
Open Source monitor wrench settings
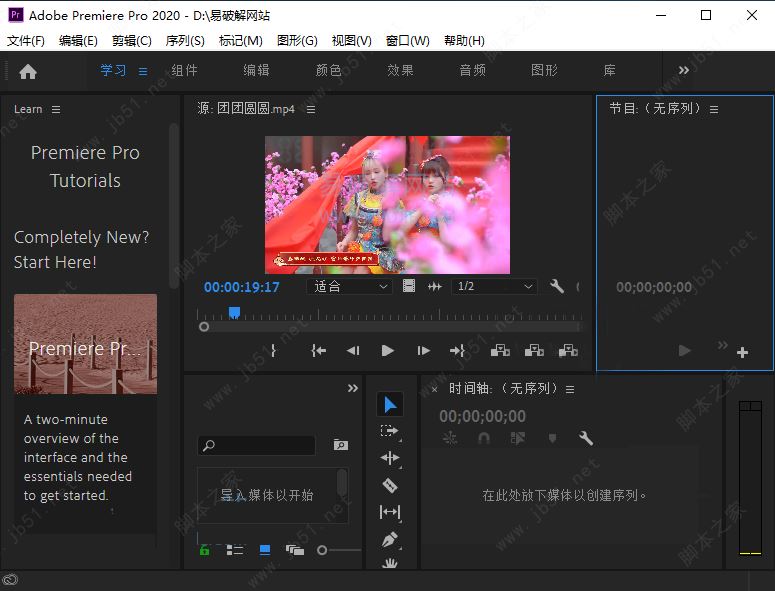tap(557, 286)
